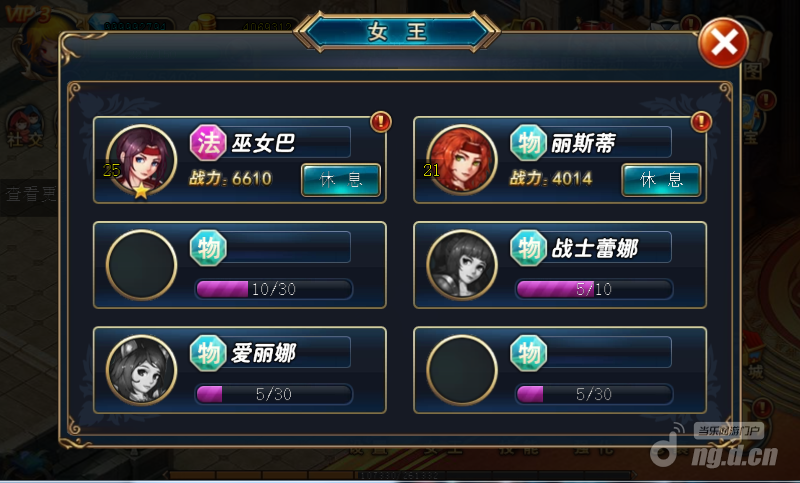Screen dimensions: 800x483
Task: Click the gold star under 巫女巴 portrait
Action: (x=141, y=191)
